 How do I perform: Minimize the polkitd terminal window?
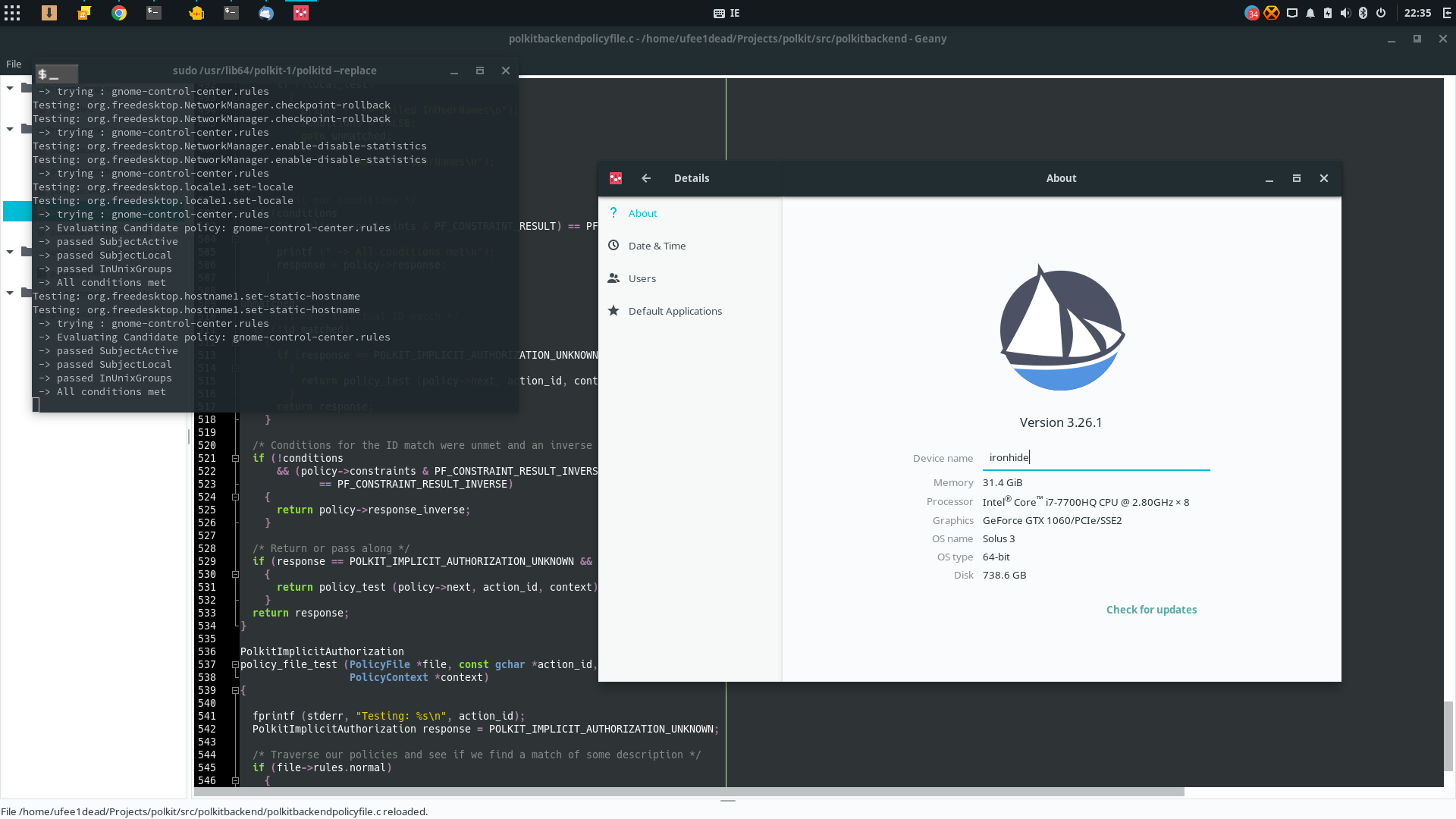454,71
